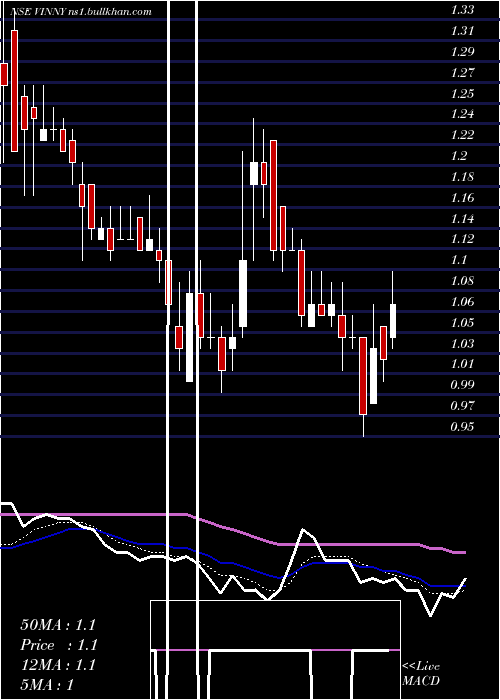The height and width of the screenshot is (700, 500).
Task: Click the 1.1 price axis label
Action: (459, 259)
